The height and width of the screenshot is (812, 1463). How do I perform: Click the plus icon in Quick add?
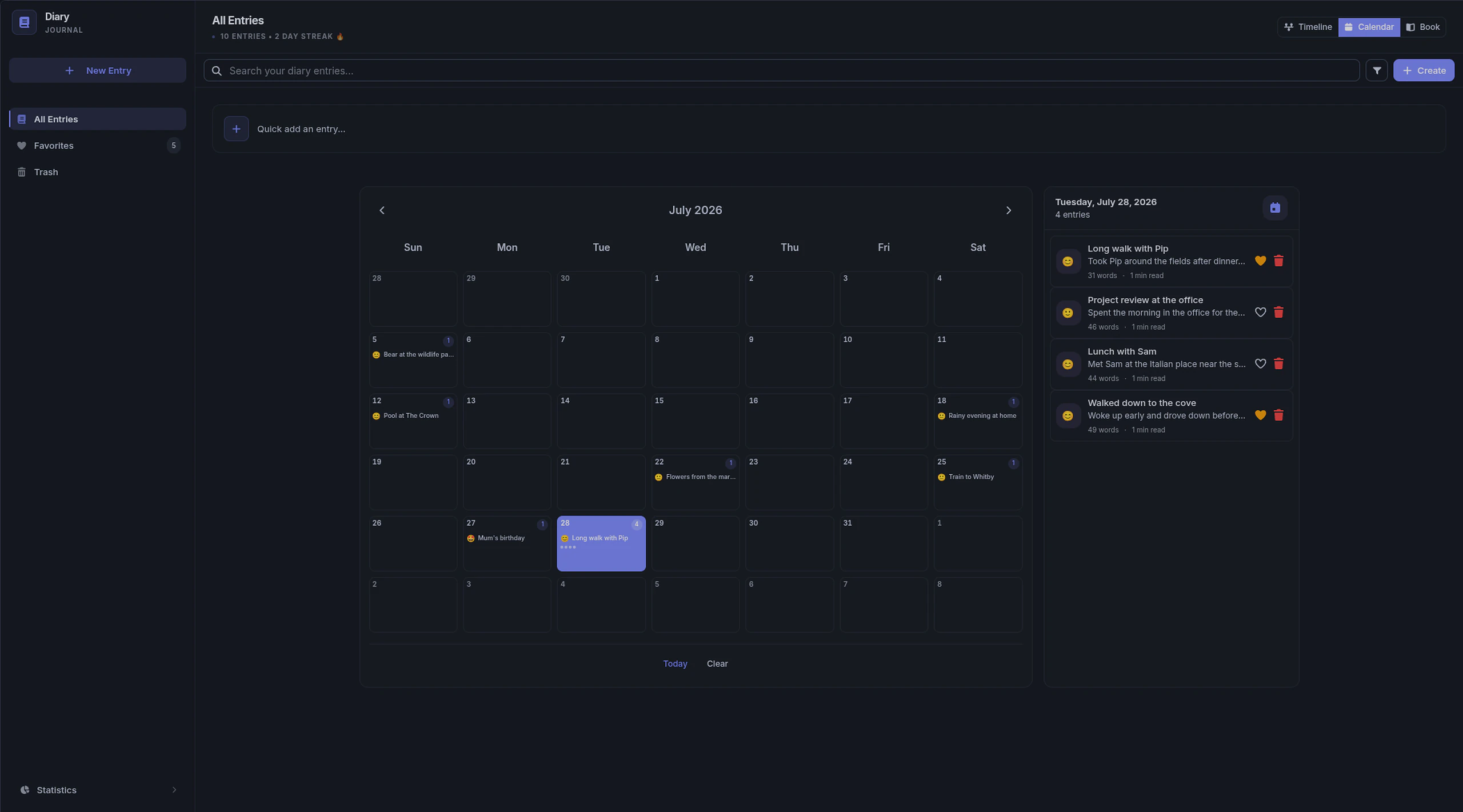[x=236, y=129]
